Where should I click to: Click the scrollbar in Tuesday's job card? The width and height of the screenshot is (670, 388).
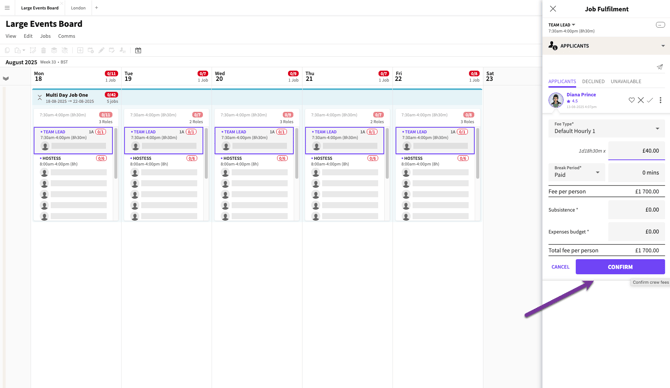point(206,153)
